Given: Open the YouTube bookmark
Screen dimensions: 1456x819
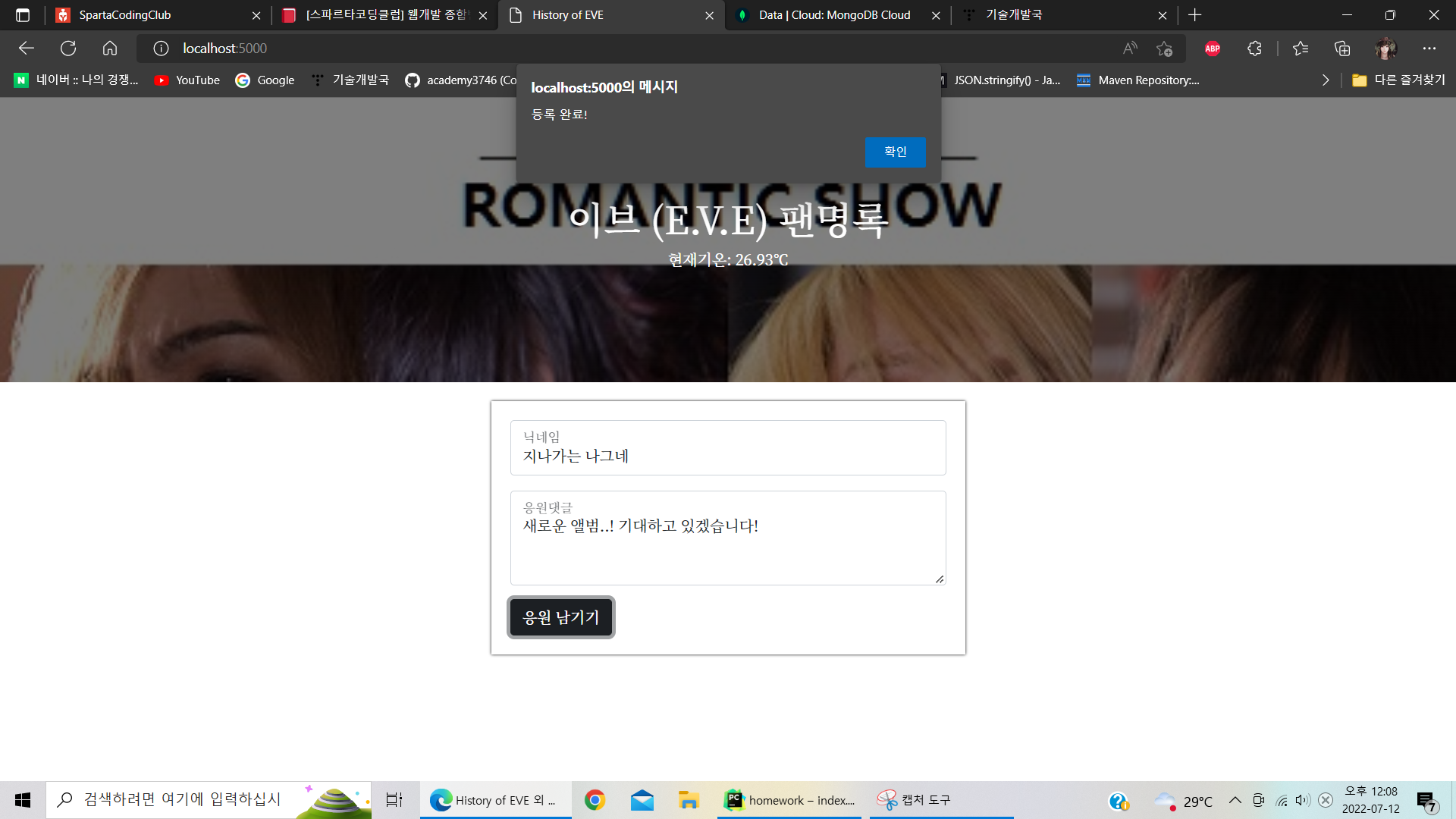Looking at the screenshot, I should click(187, 80).
